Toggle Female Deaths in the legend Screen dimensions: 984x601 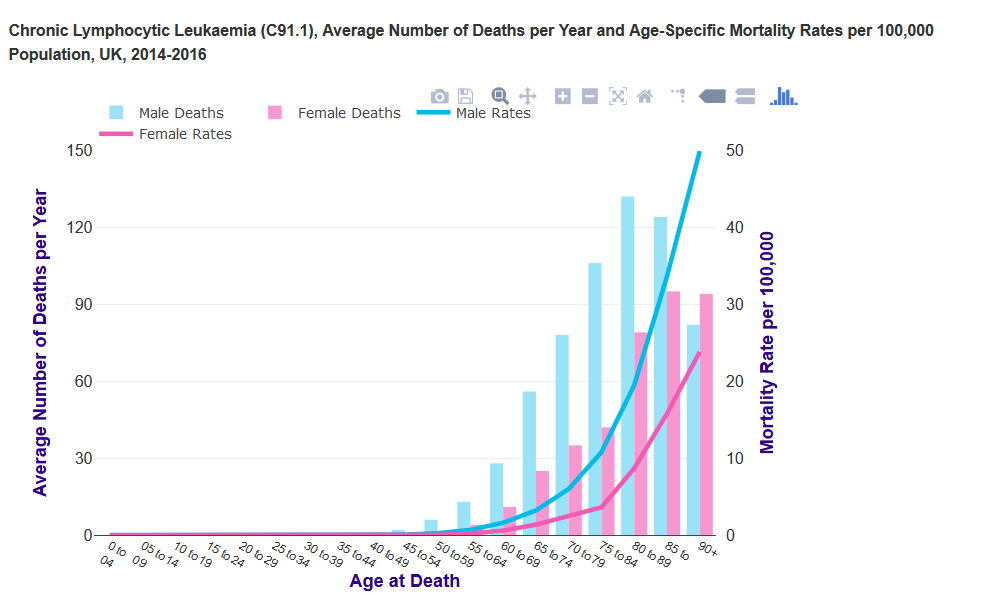(x=345, y=113)
